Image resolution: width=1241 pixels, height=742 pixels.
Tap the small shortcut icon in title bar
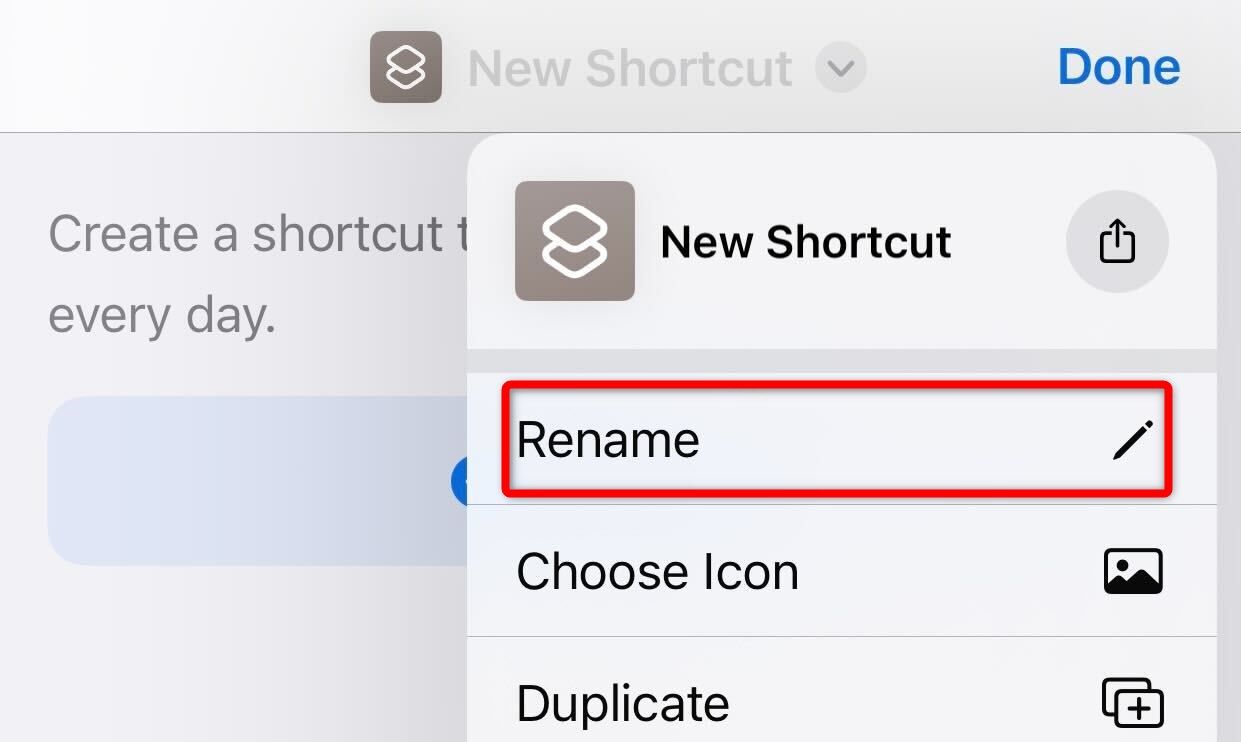pyautogui.click(x=406, y=67)
